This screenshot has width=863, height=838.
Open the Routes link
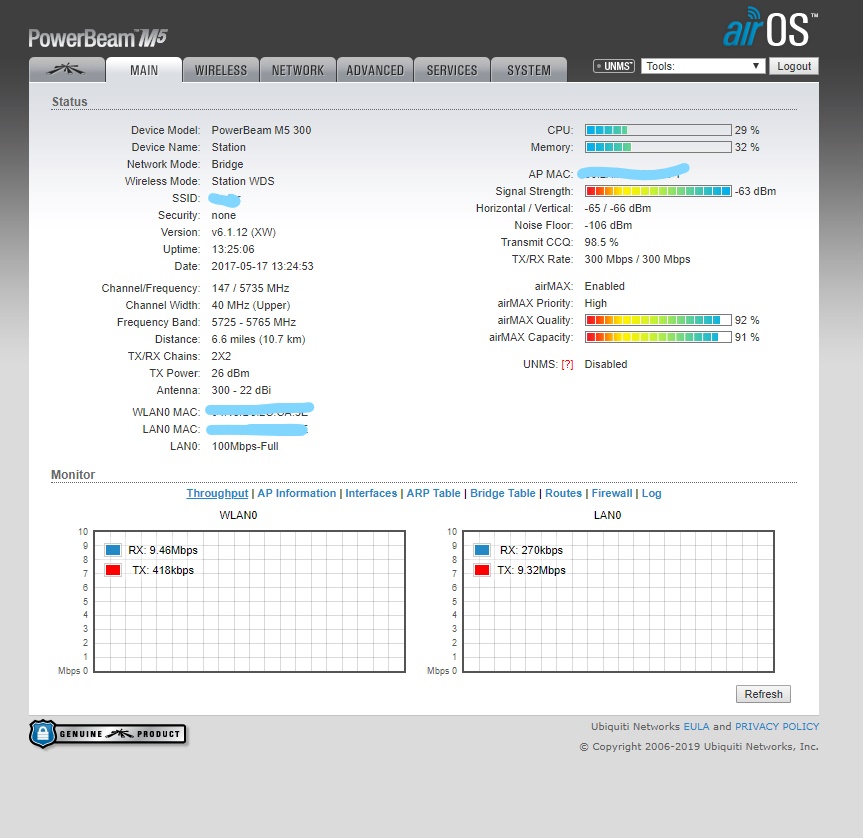click(563, 493)
